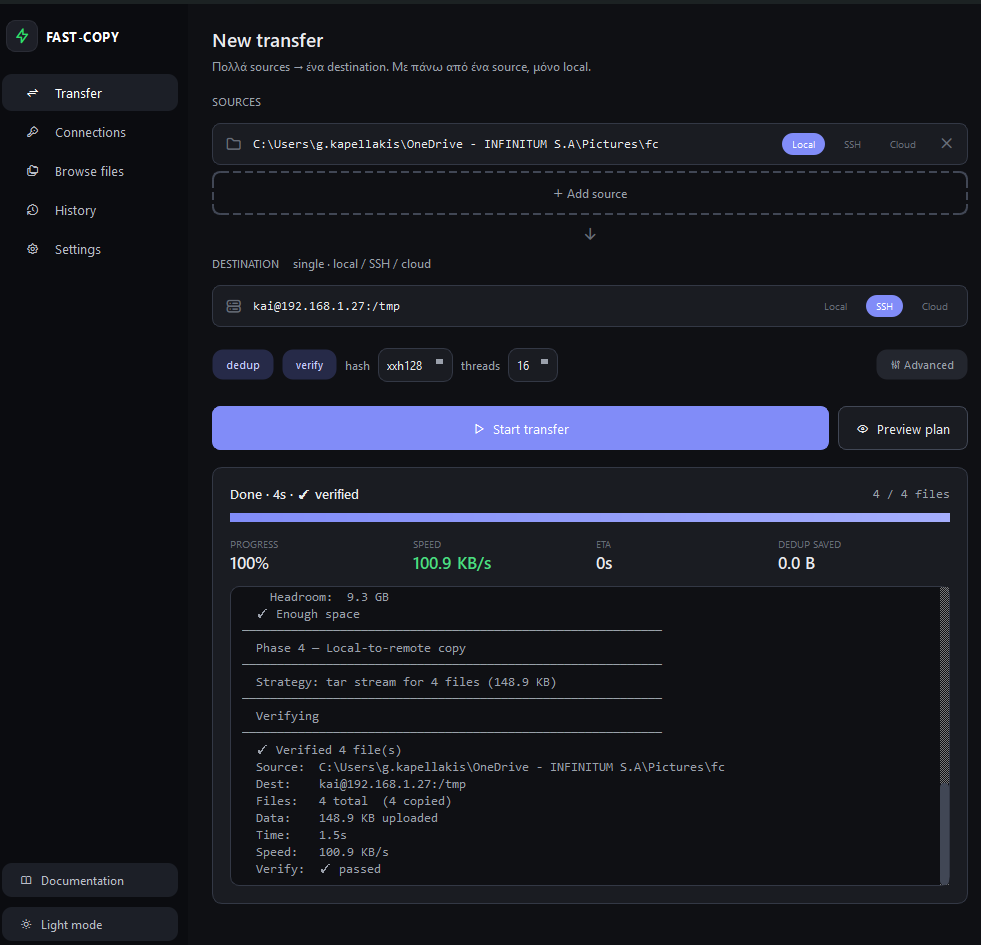The height and width of the screenshot is (945, 981).
Task: Open the Transfer page
Action: (x=90, y=93)
